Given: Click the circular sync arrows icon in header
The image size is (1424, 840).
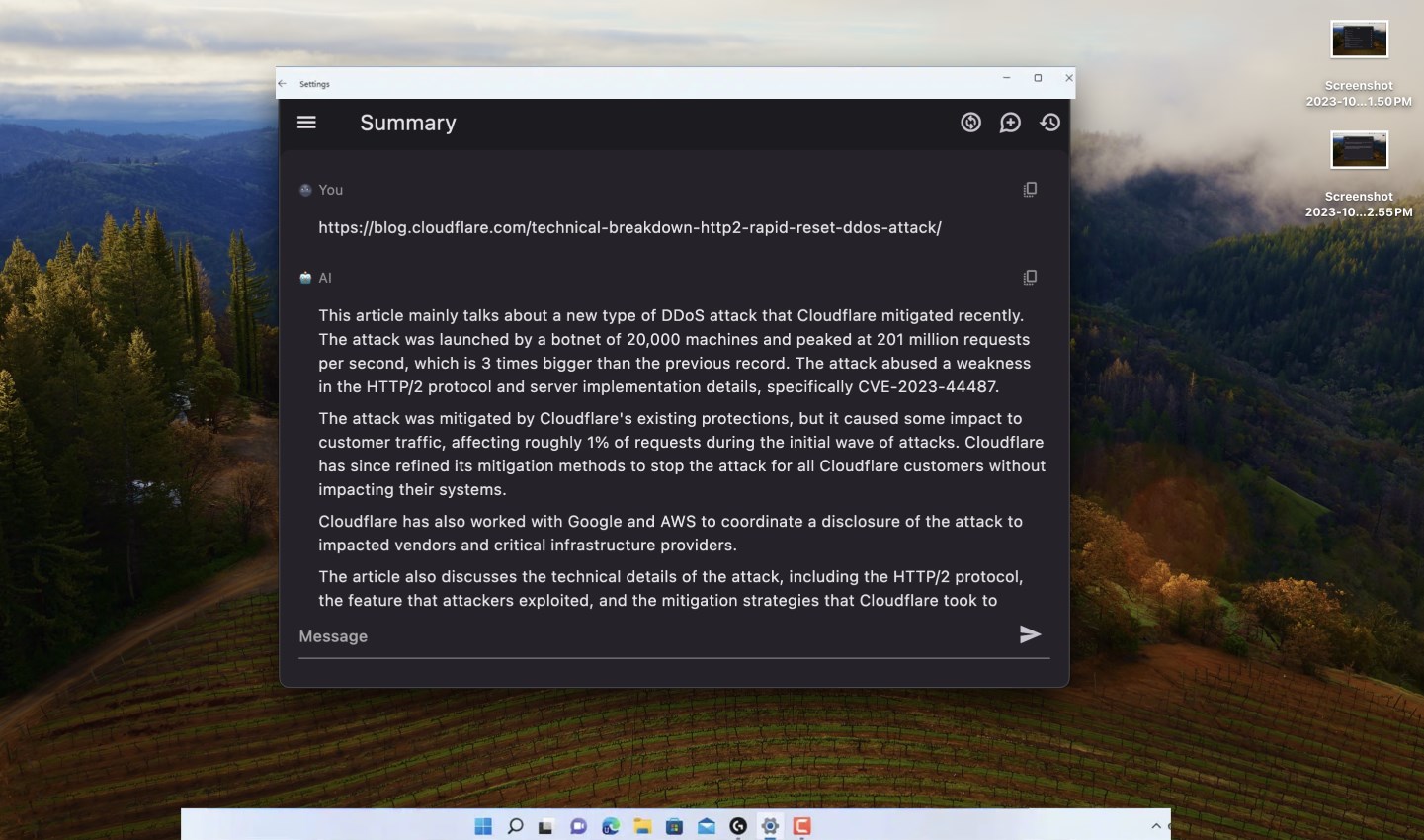Looking at the screenshot, I should tap(970, 123).
